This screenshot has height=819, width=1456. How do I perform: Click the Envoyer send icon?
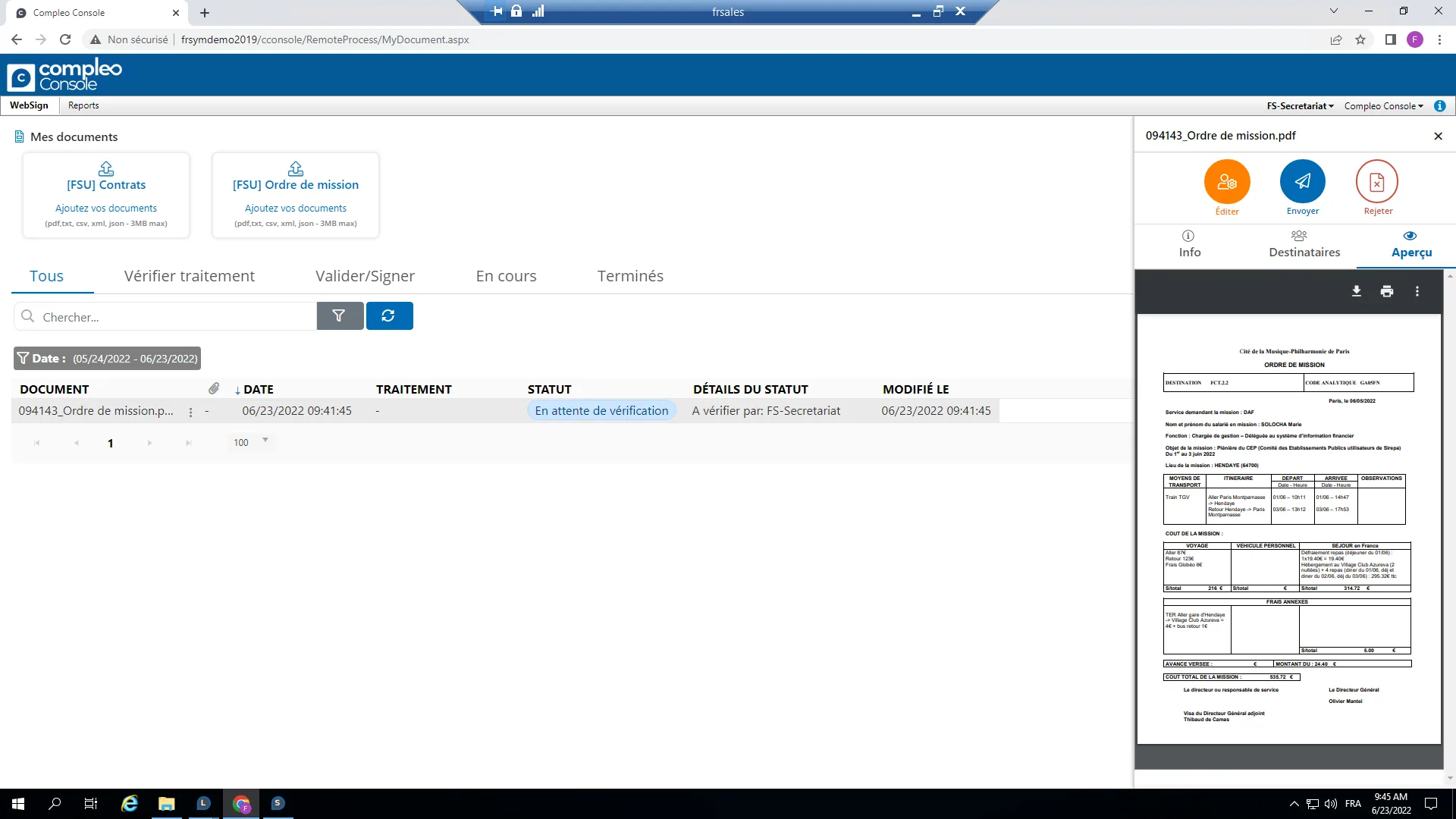coord(1303,182)
